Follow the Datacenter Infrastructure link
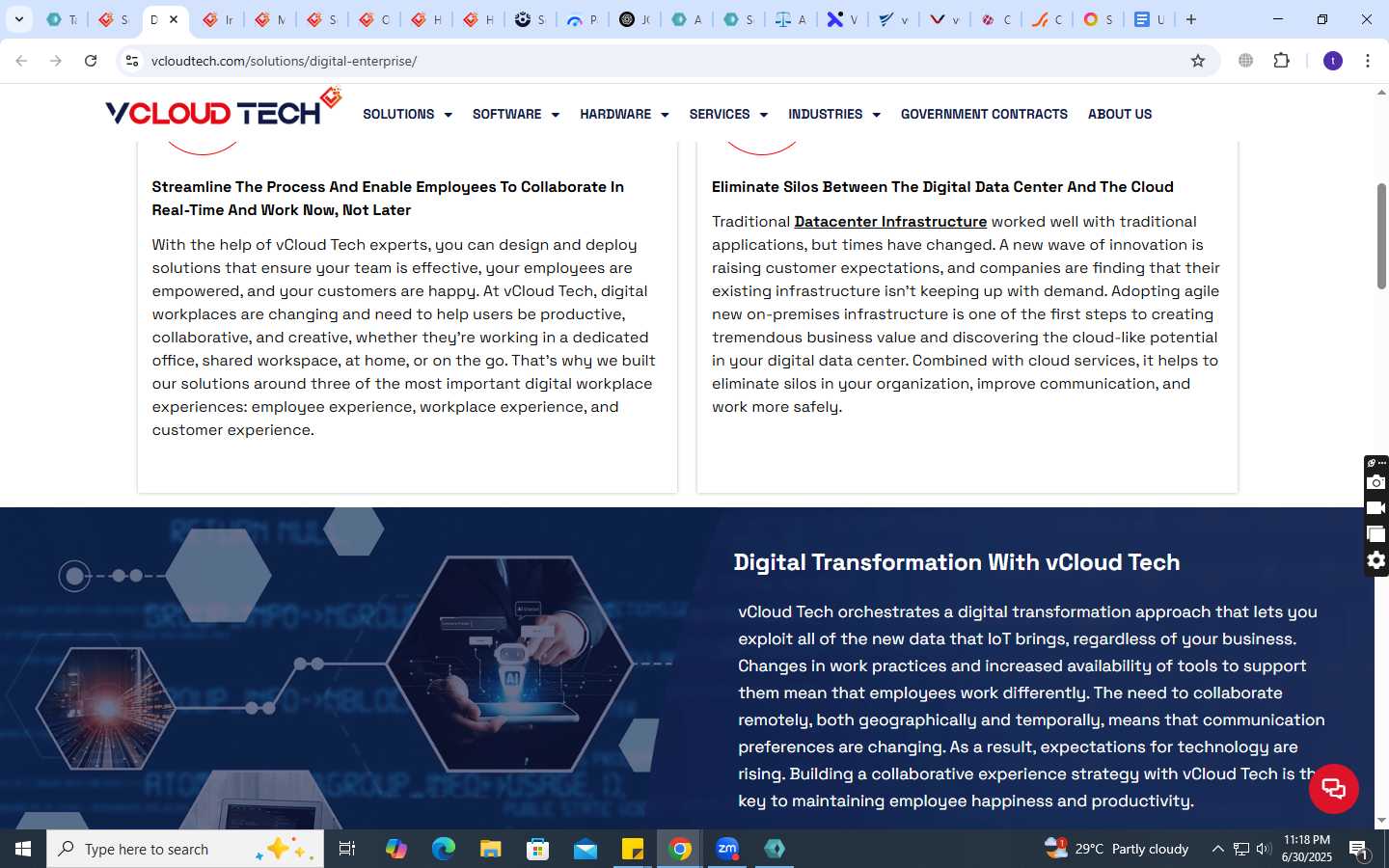Screen dimensions: 1389x868 [890, 222]
